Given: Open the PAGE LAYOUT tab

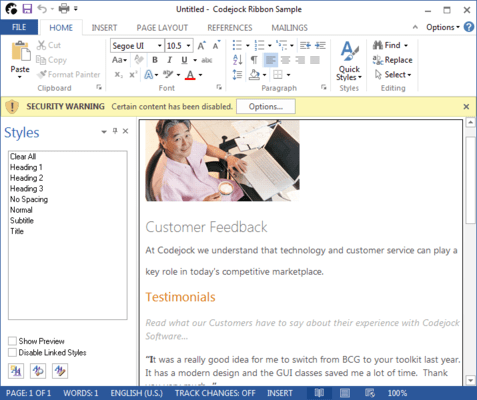Looking at the screenshot, I should click(162, 28).
